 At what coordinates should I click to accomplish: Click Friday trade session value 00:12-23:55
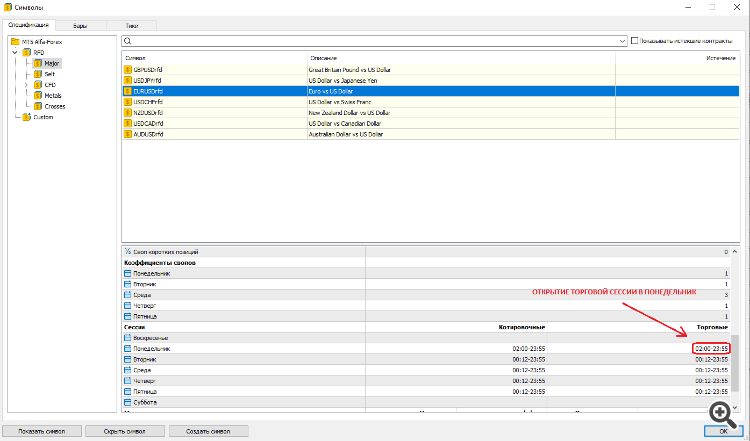click(712, 392)
